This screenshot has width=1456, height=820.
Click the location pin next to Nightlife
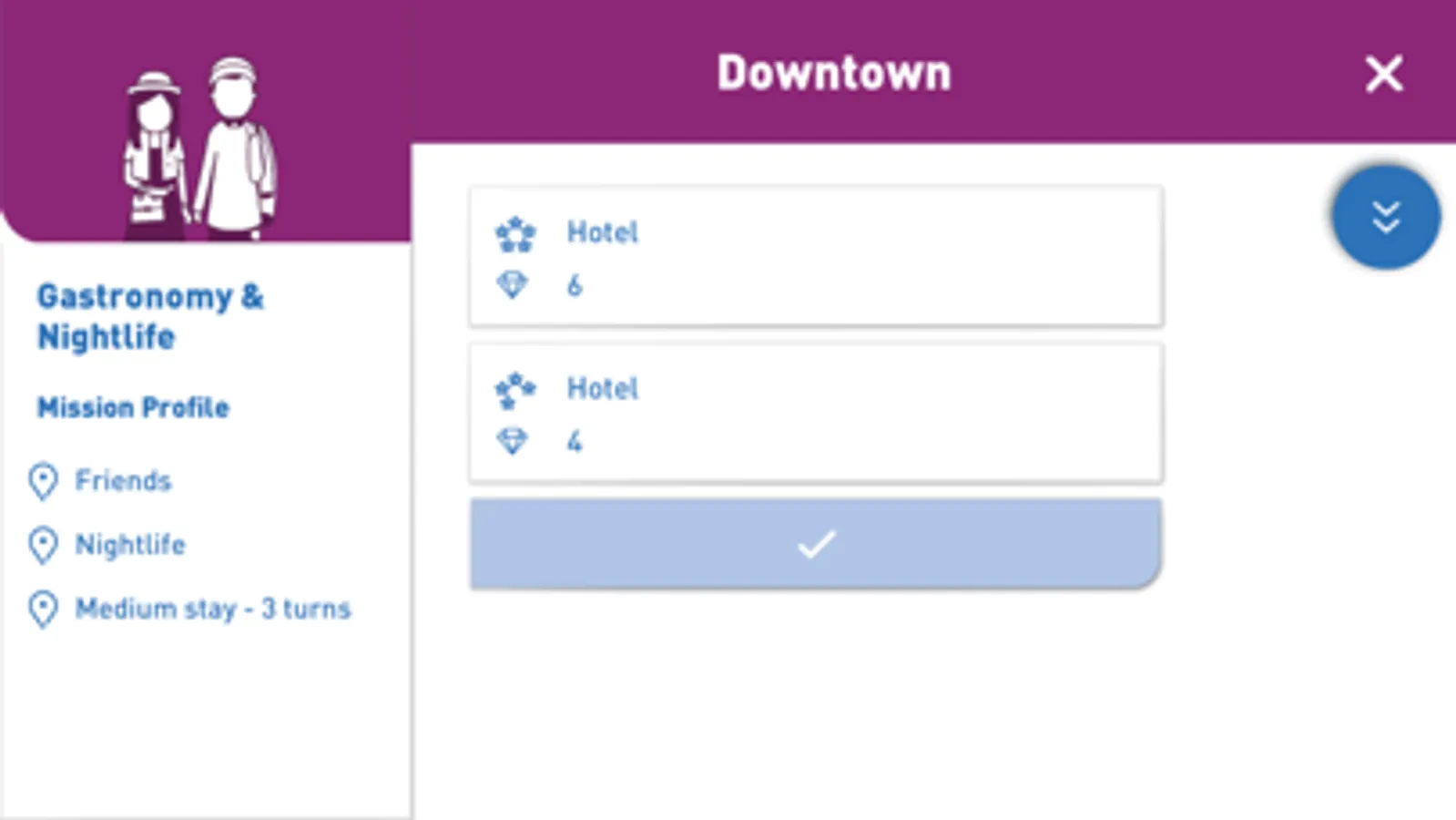click(43, 545)
